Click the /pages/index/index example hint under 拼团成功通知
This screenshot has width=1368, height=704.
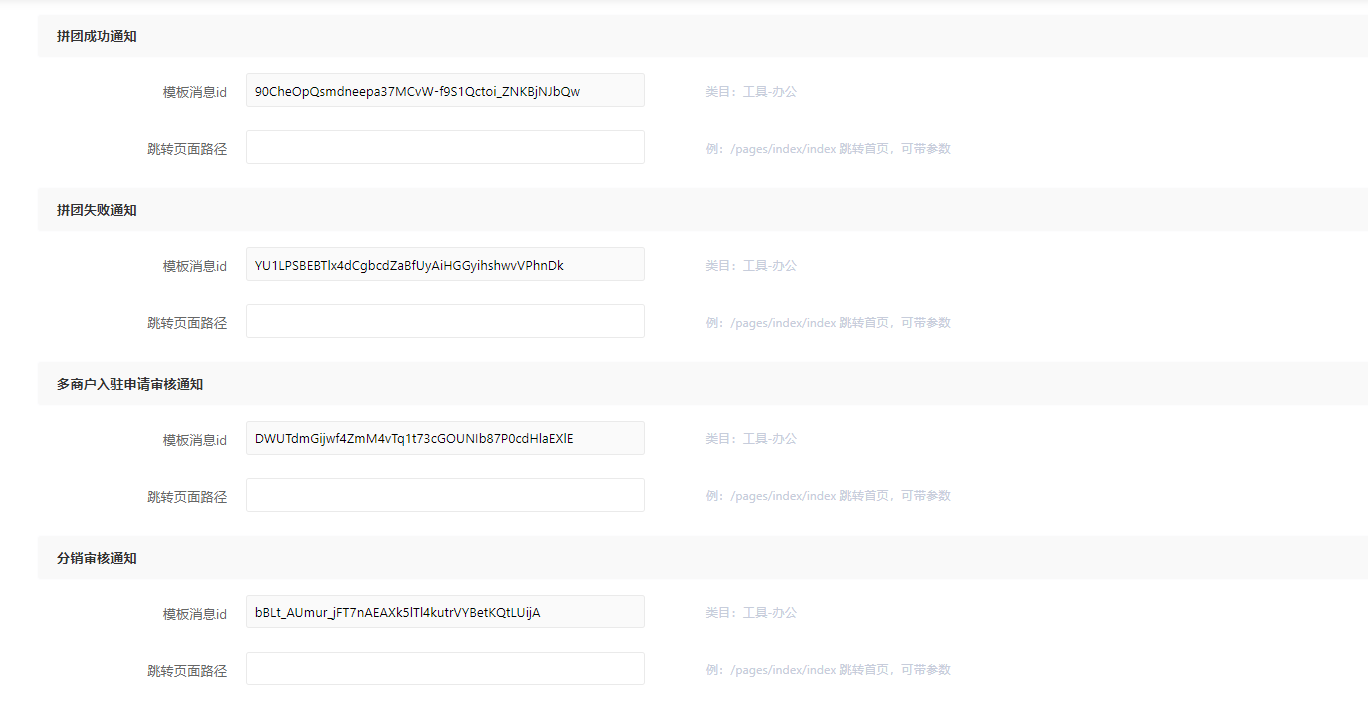827,149
